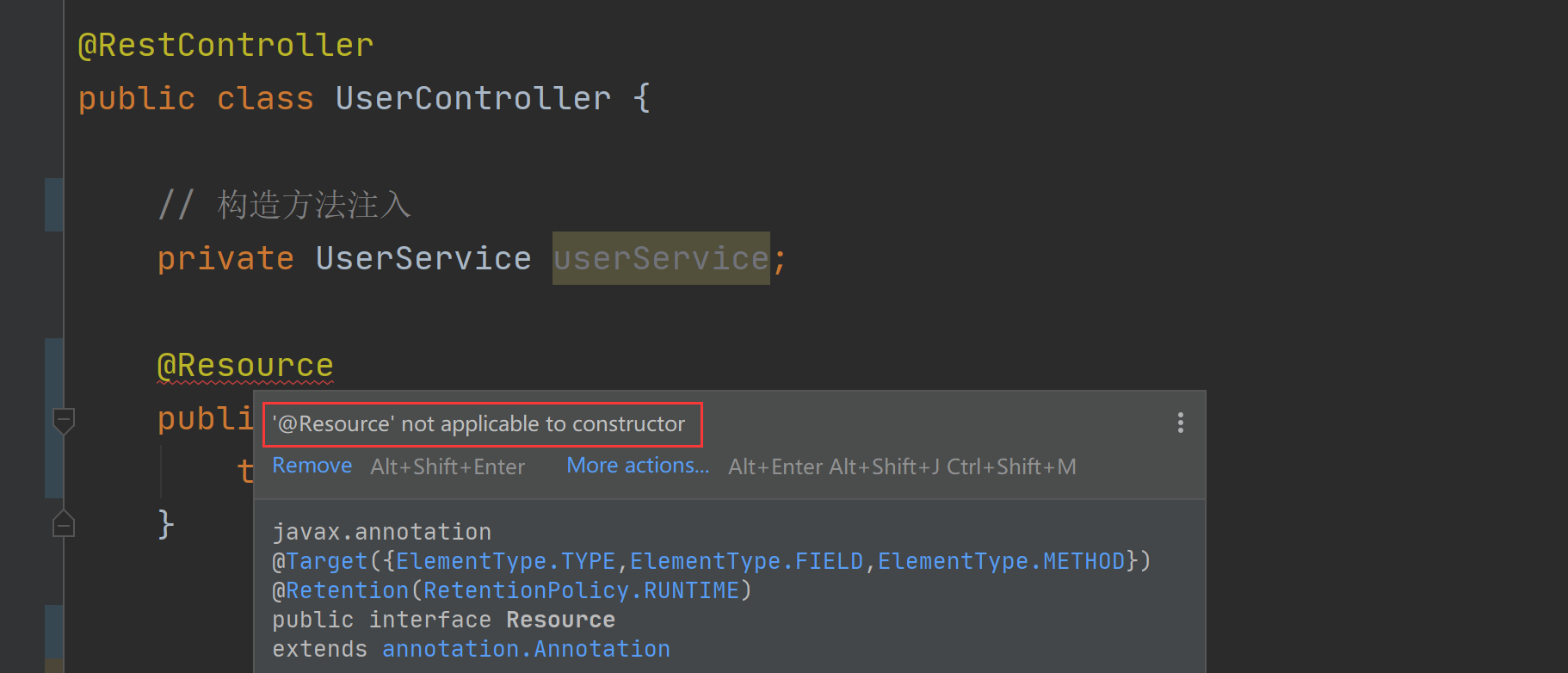
Task: Open the three-dot options menu in tooltip
Action: pos(1180,423)
